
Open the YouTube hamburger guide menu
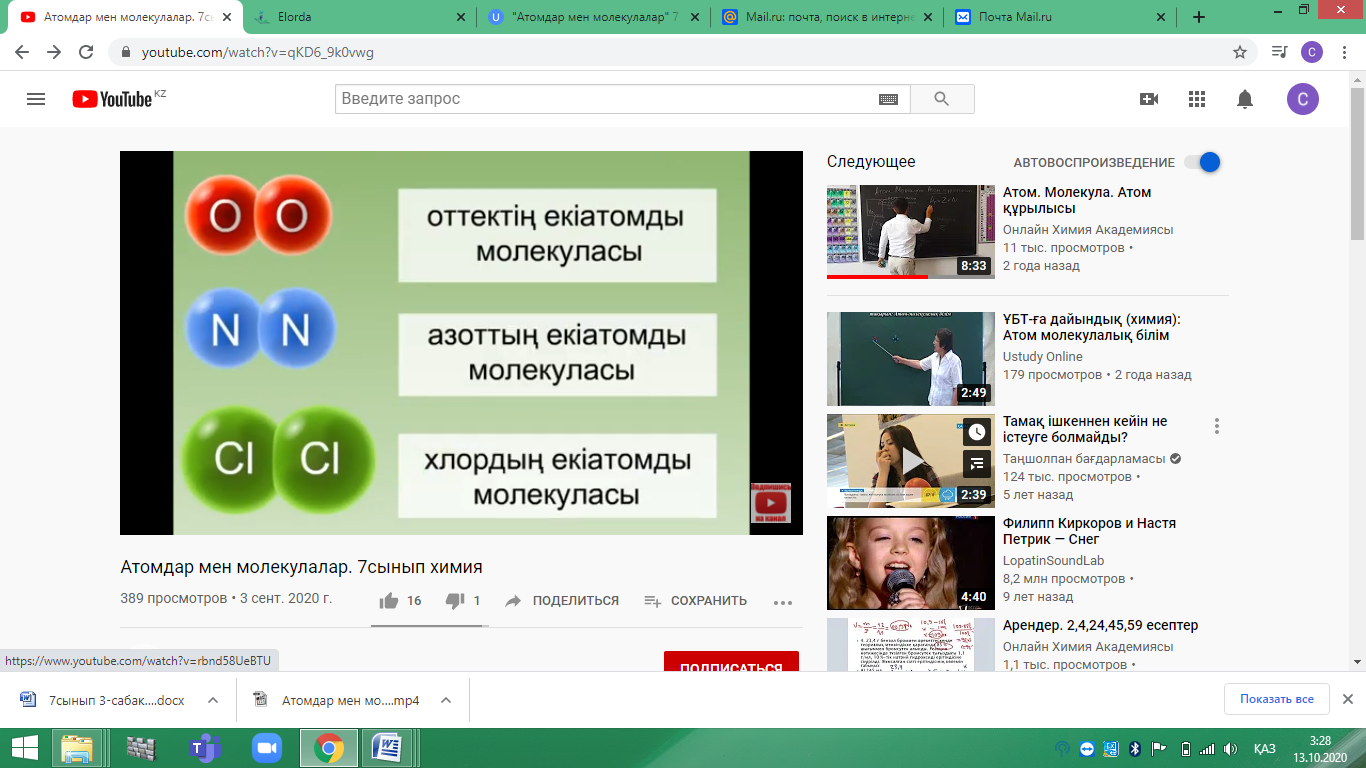coord(36,99)
